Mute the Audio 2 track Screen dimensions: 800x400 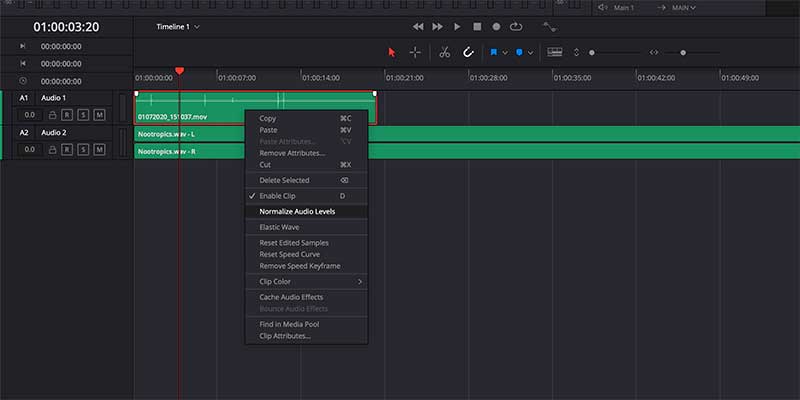coord(99,150)
